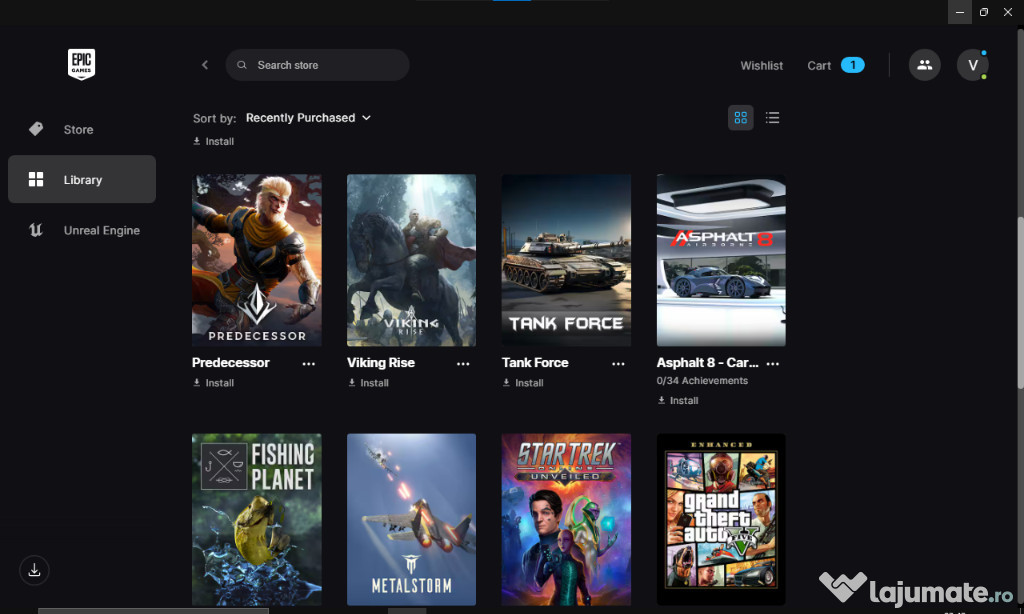Screen dimensions: 1024x614
Task: Open the Viking Rise game cover
Action: point(411,260)
